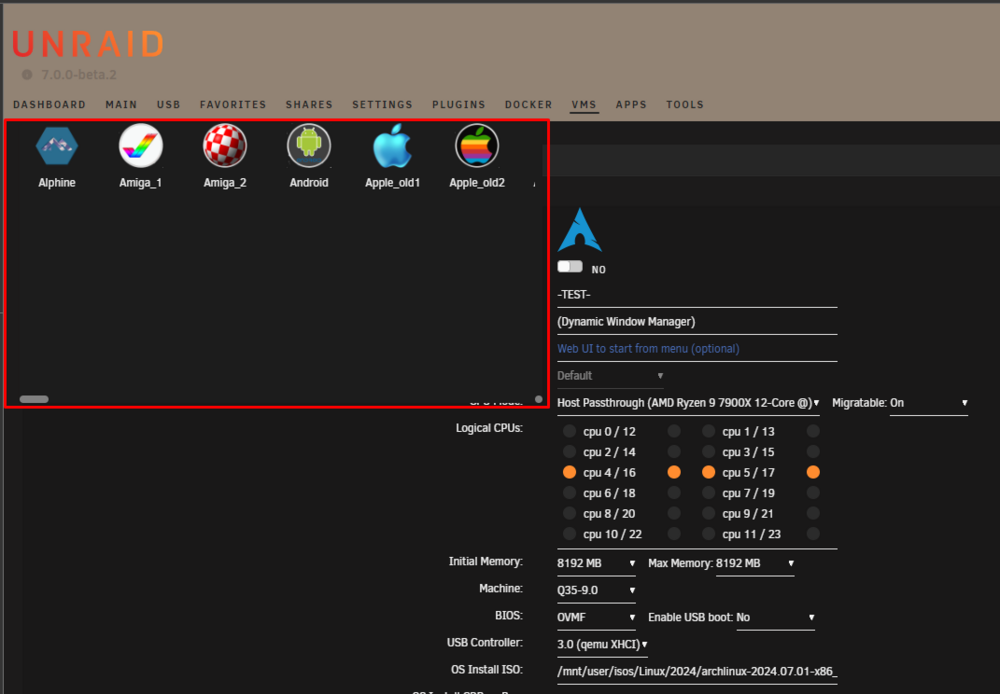Screen dimensions: 1000x694
Task: Enable logical cpu 22 checkbox
Action: [x=673, y=534]
